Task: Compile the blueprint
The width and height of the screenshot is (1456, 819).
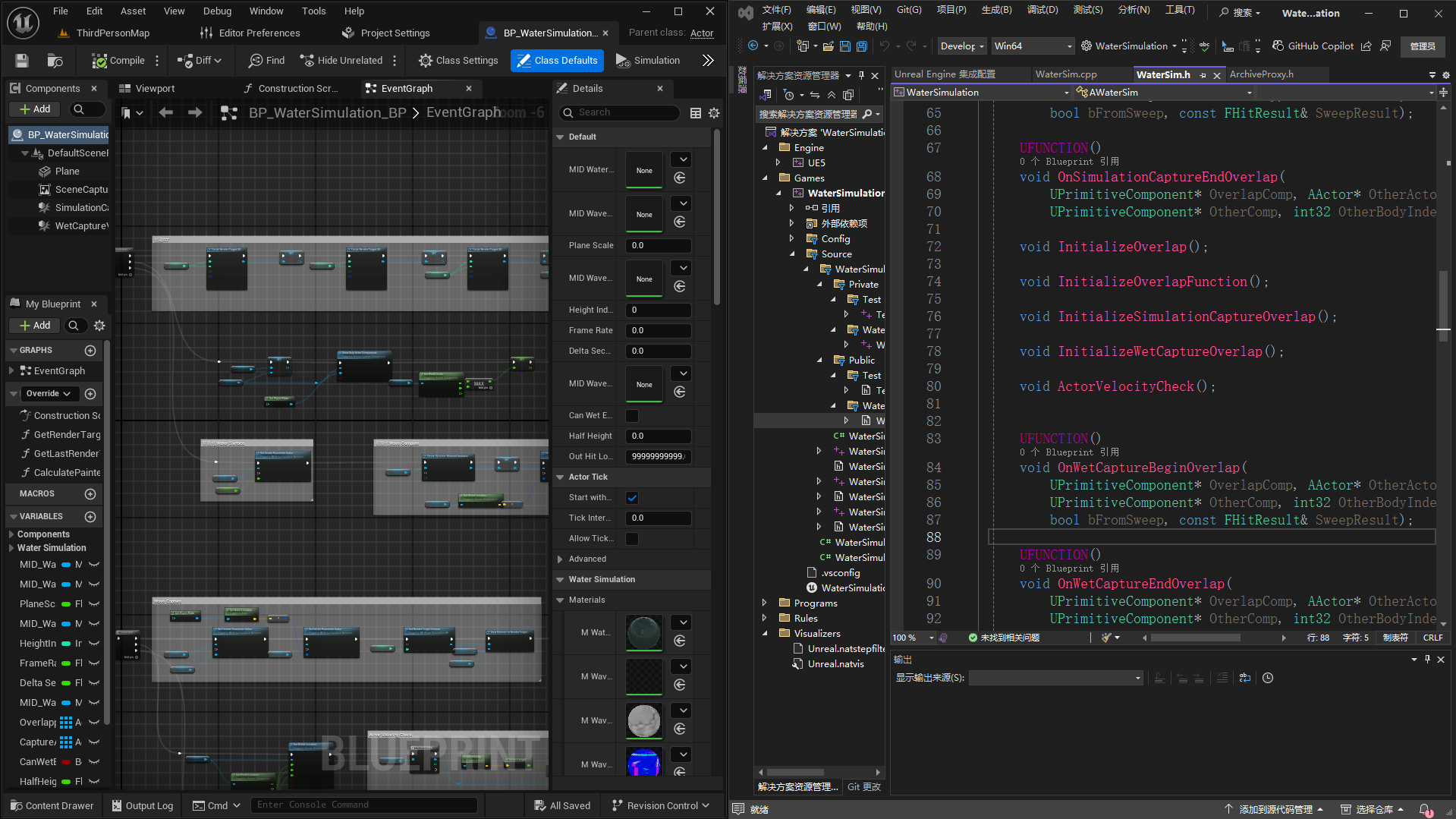Action: 118,61
